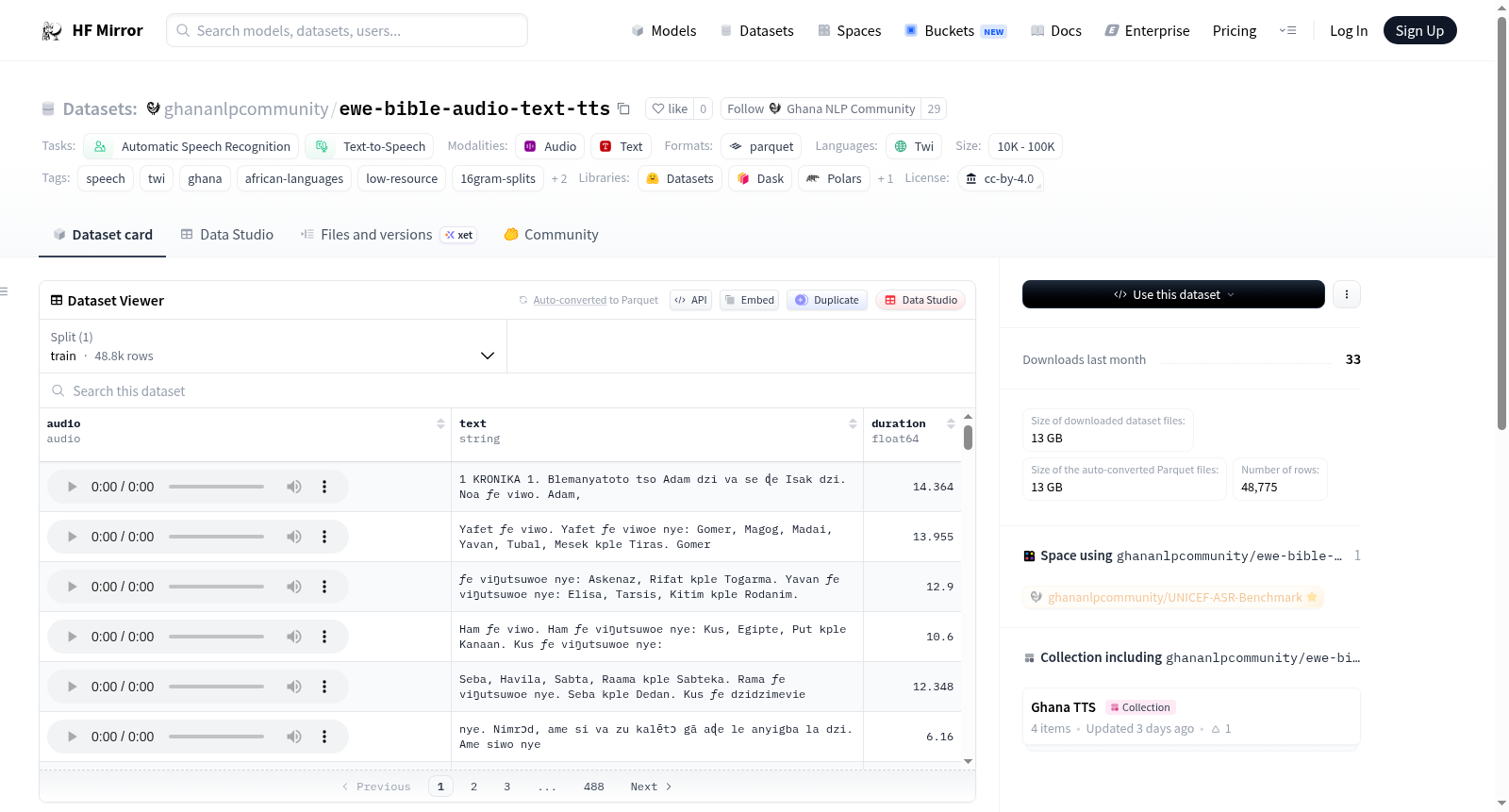Seek the audio progress bar in 10.6 row
This screenshot has width=1509, height=812.
click(x=216, y=637)
